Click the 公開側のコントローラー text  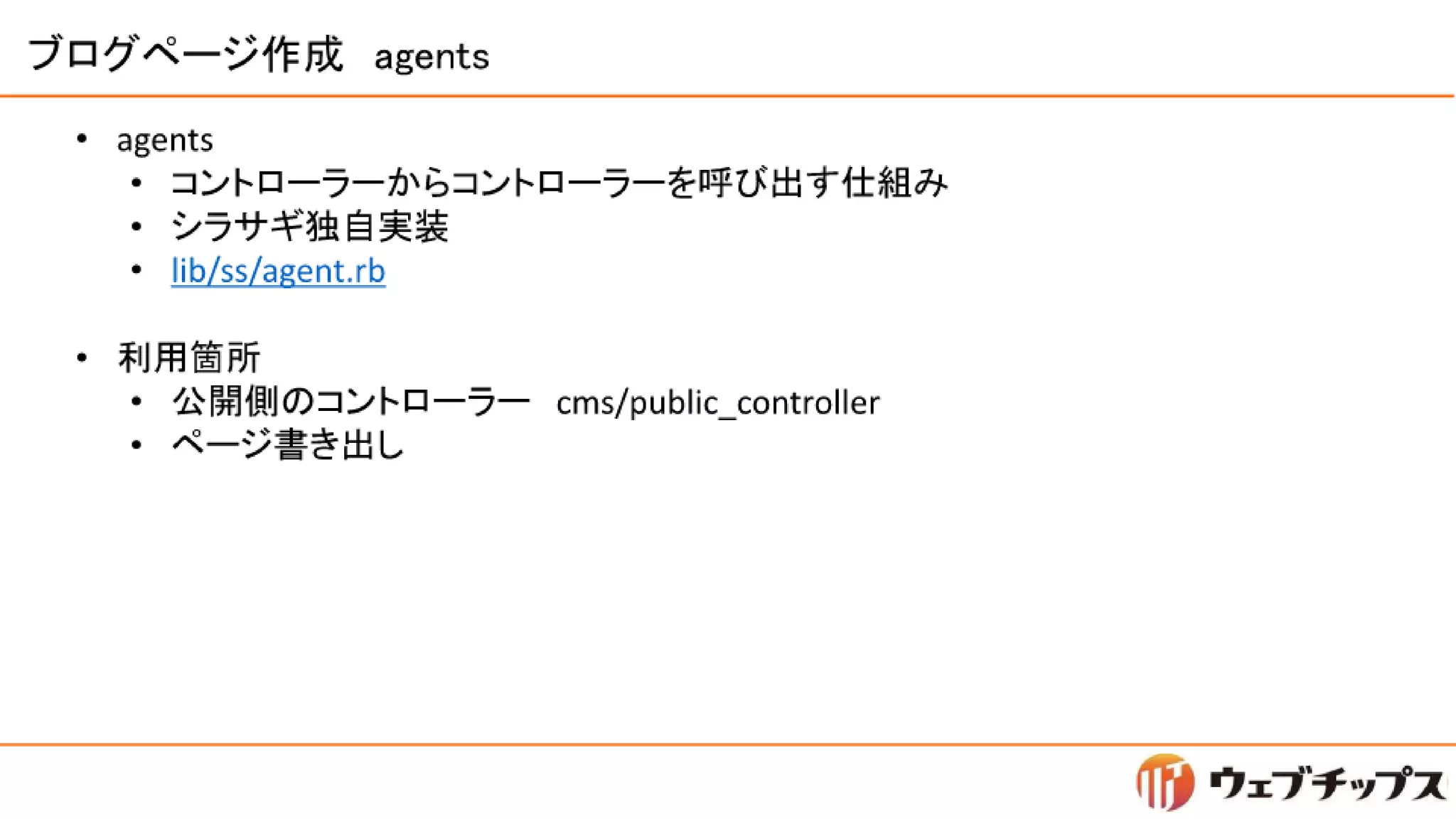[x=351, y=402]
